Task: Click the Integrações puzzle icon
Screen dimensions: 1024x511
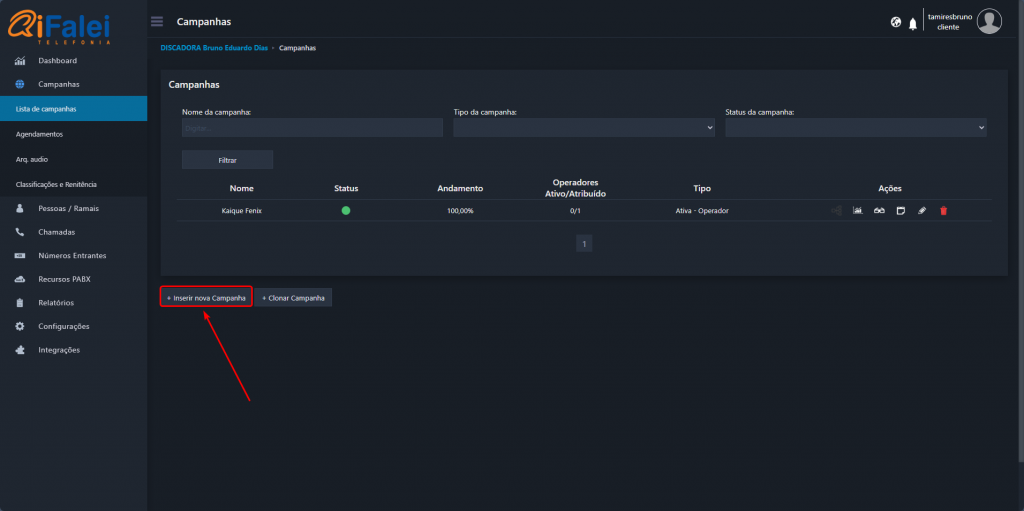Action: (x=20, y=350)
